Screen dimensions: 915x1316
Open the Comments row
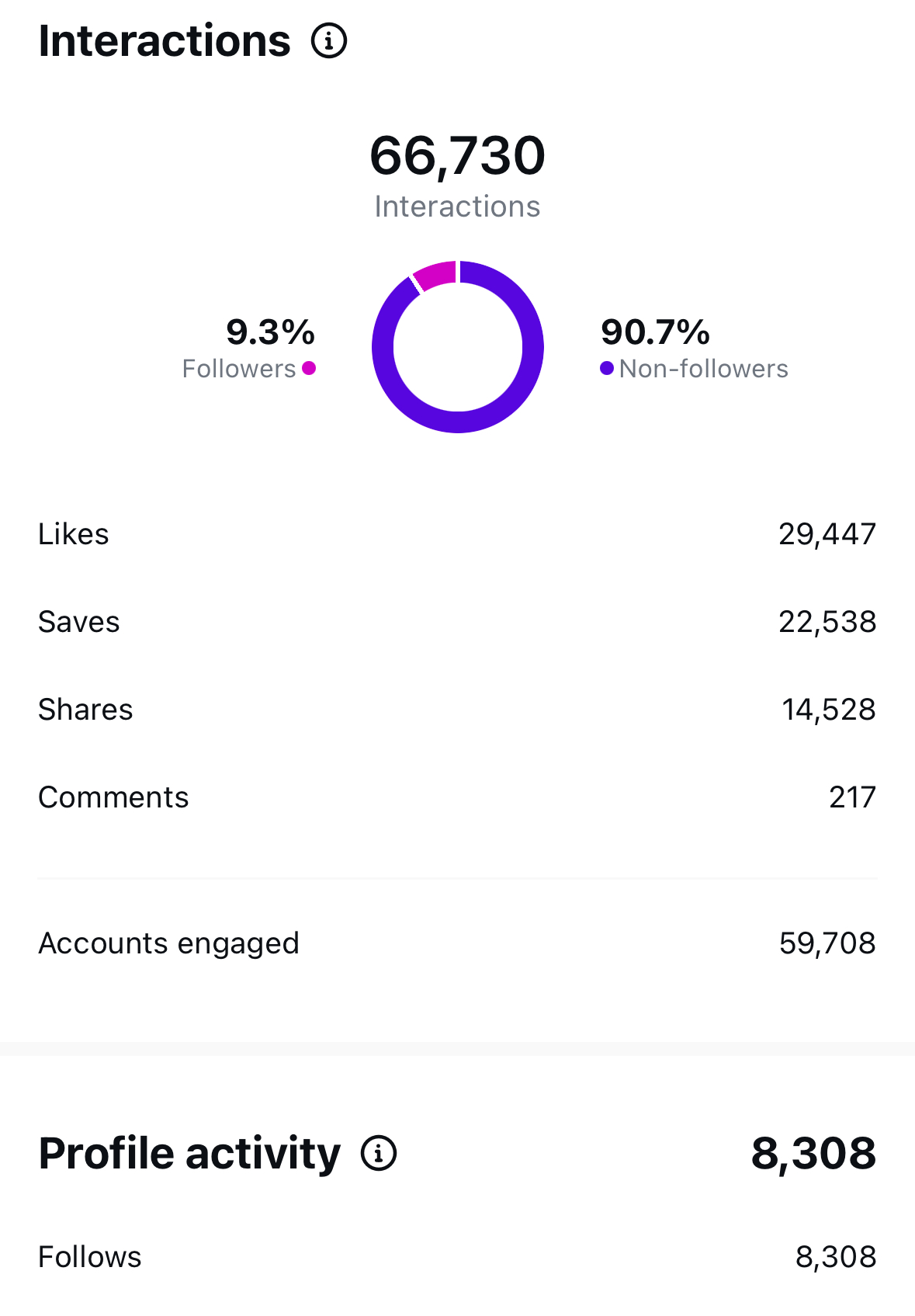[x=457, y=797]
